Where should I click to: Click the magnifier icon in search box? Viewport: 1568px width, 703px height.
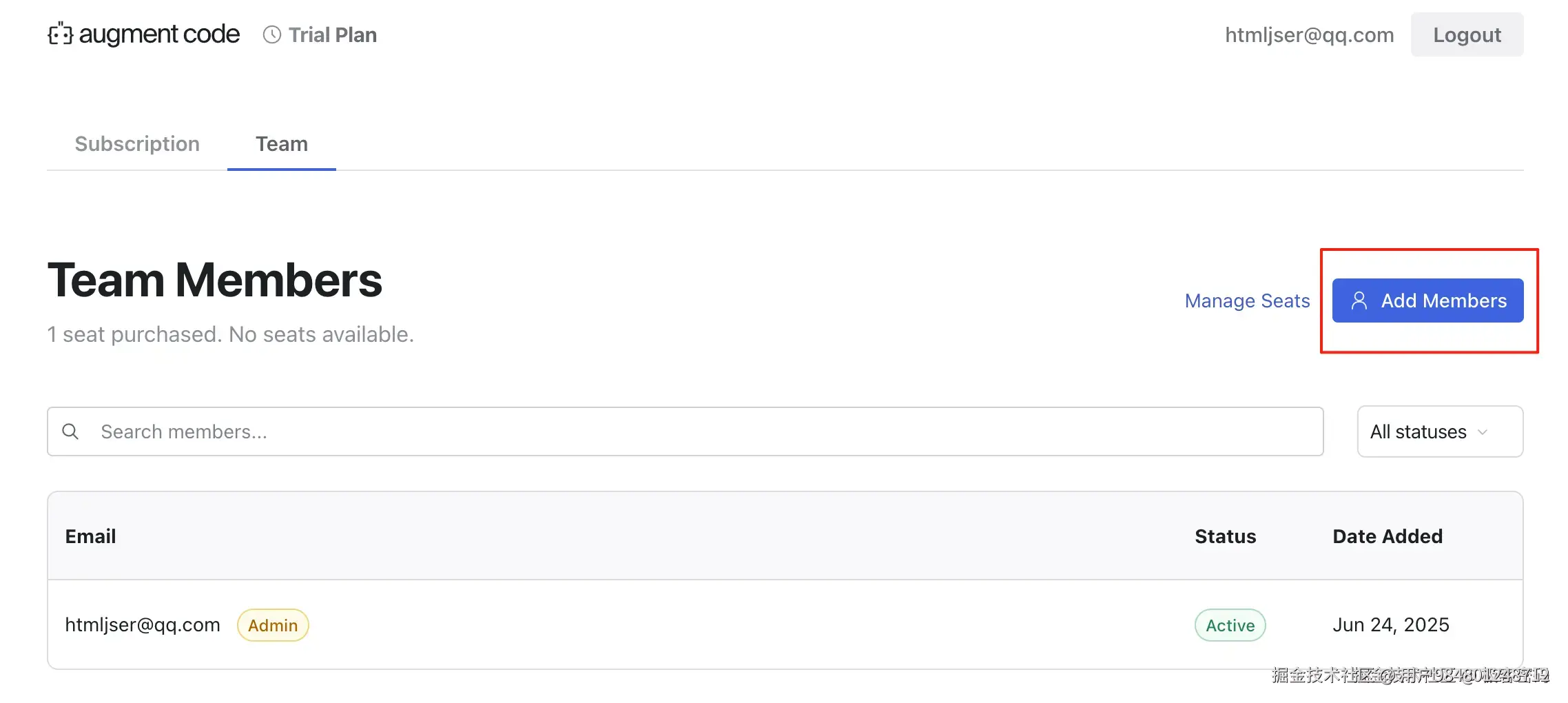(70, 431)
